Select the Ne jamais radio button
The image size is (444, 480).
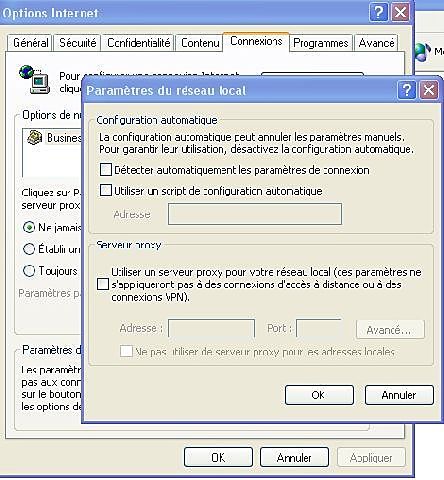tap(29, 227)
